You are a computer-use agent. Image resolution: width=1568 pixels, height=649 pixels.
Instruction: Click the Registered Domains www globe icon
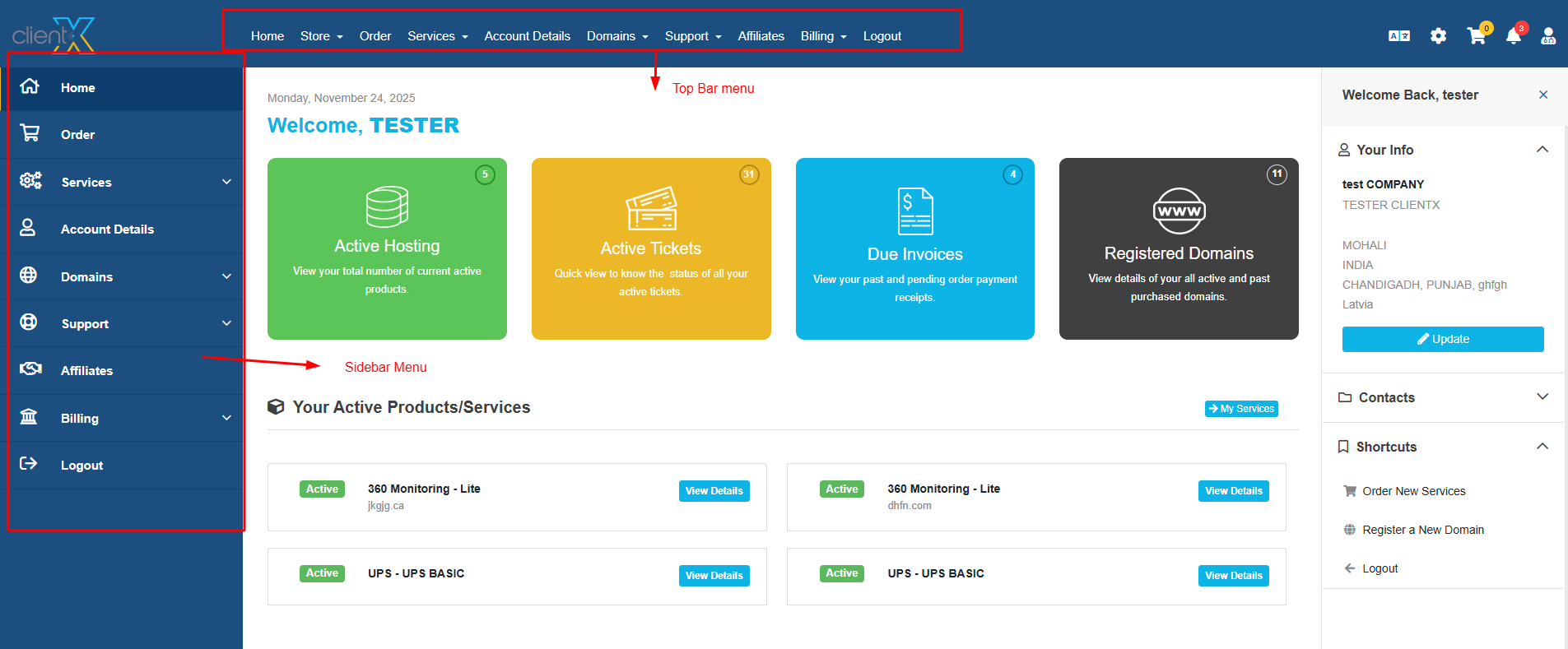click(1179, 211)
